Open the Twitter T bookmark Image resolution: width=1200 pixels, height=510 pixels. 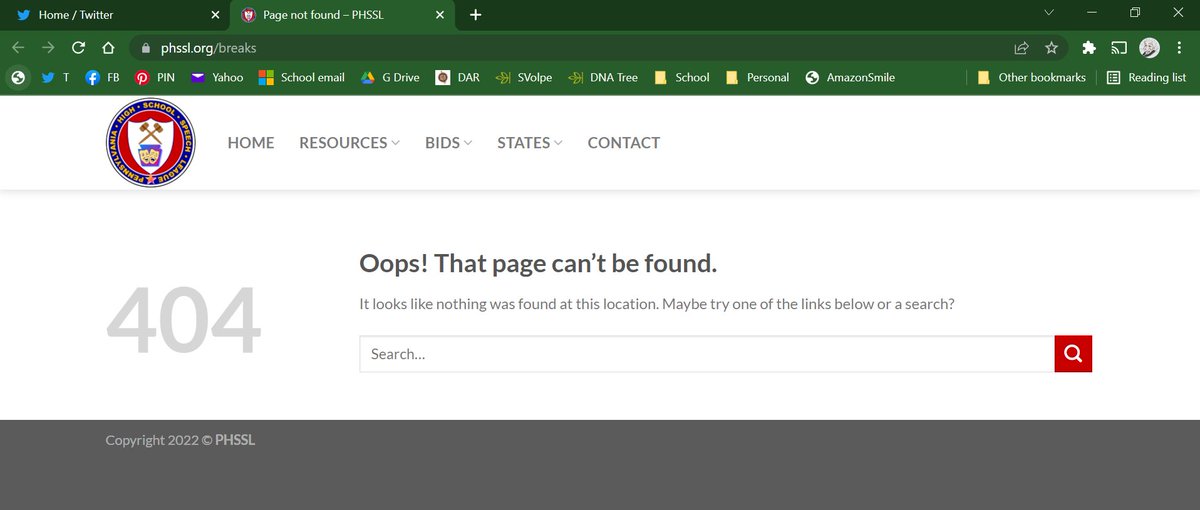click(55, 77)
